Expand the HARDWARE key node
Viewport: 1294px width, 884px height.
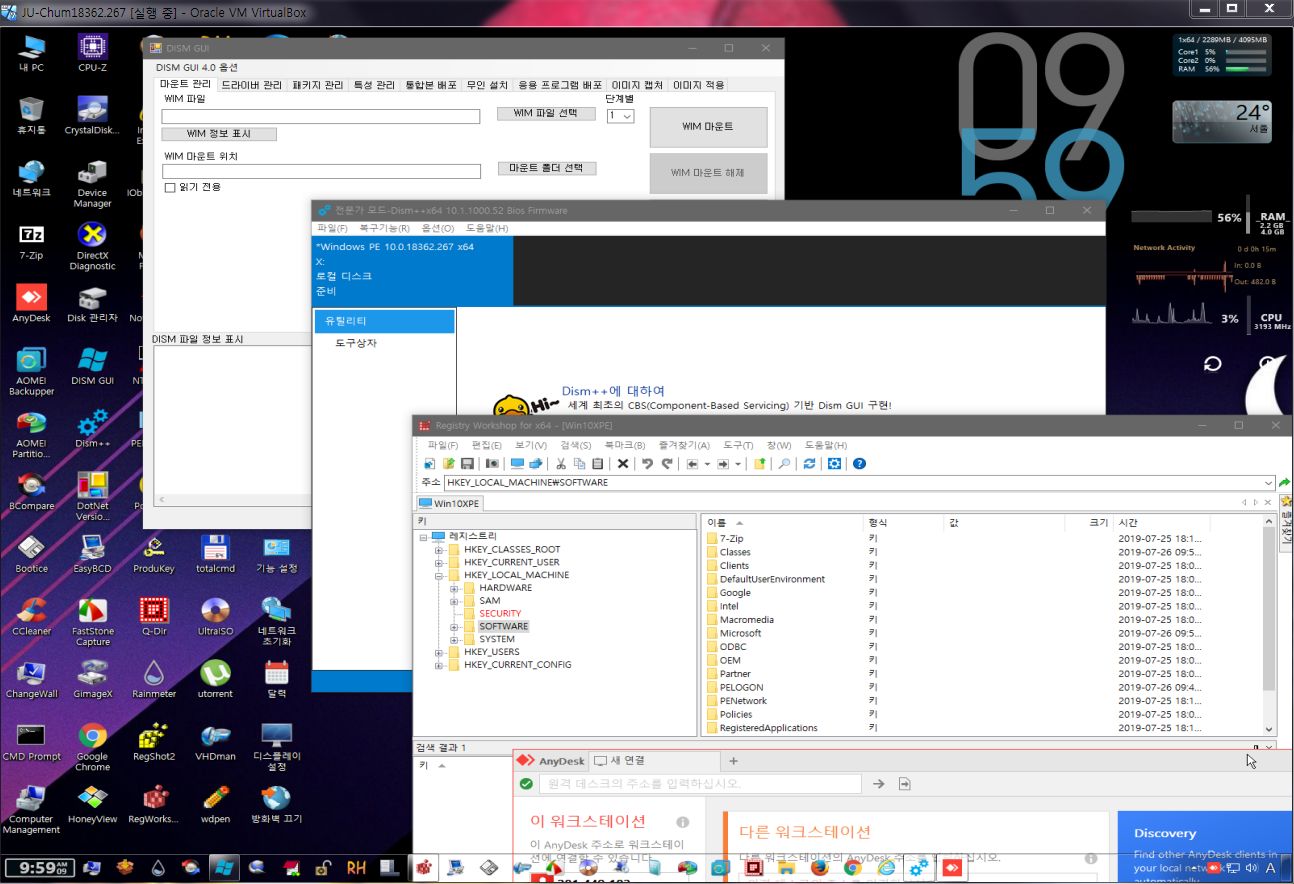pos(454,588)
